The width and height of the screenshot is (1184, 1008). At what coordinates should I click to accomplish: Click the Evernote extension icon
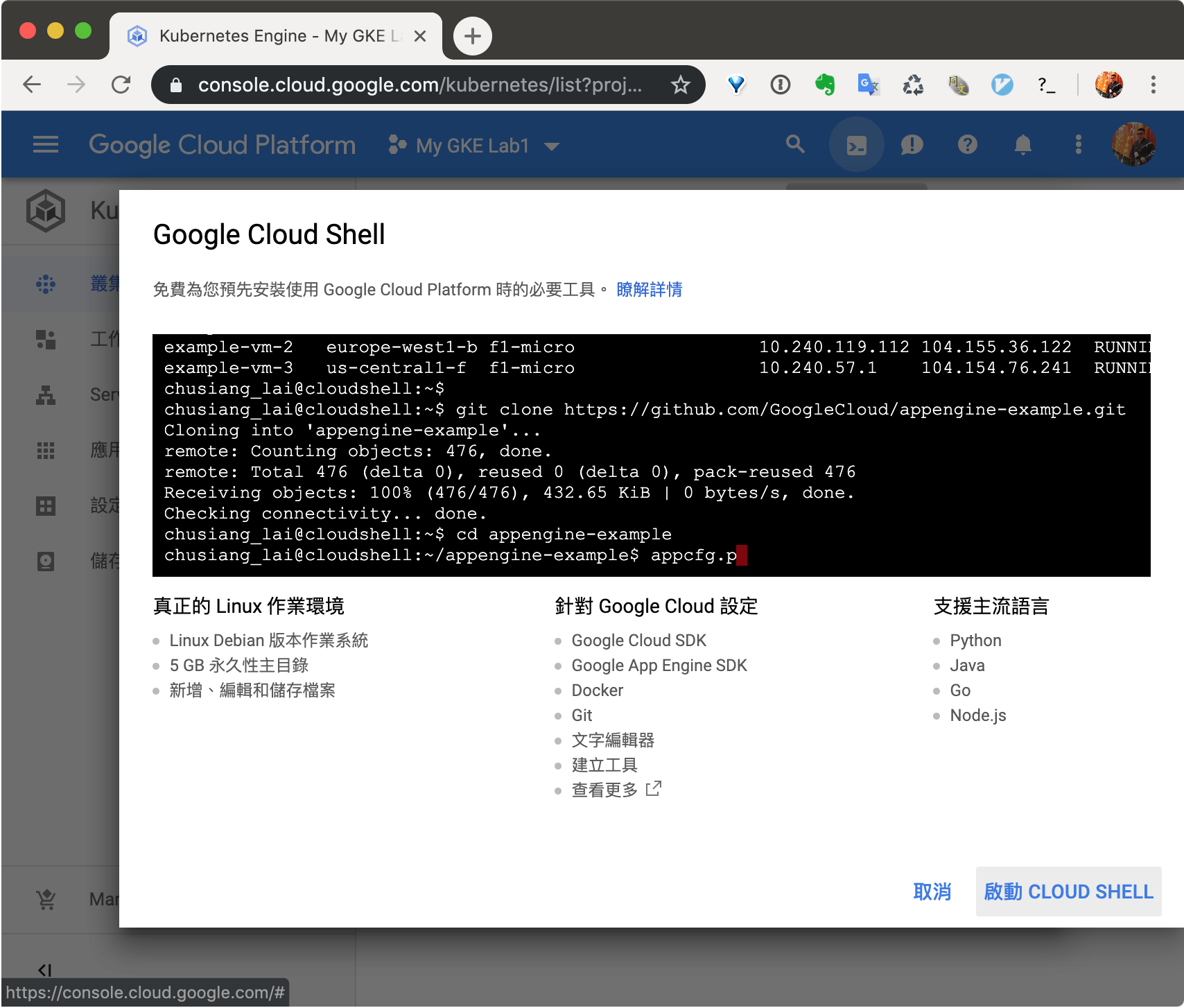[x=824, y=85]
